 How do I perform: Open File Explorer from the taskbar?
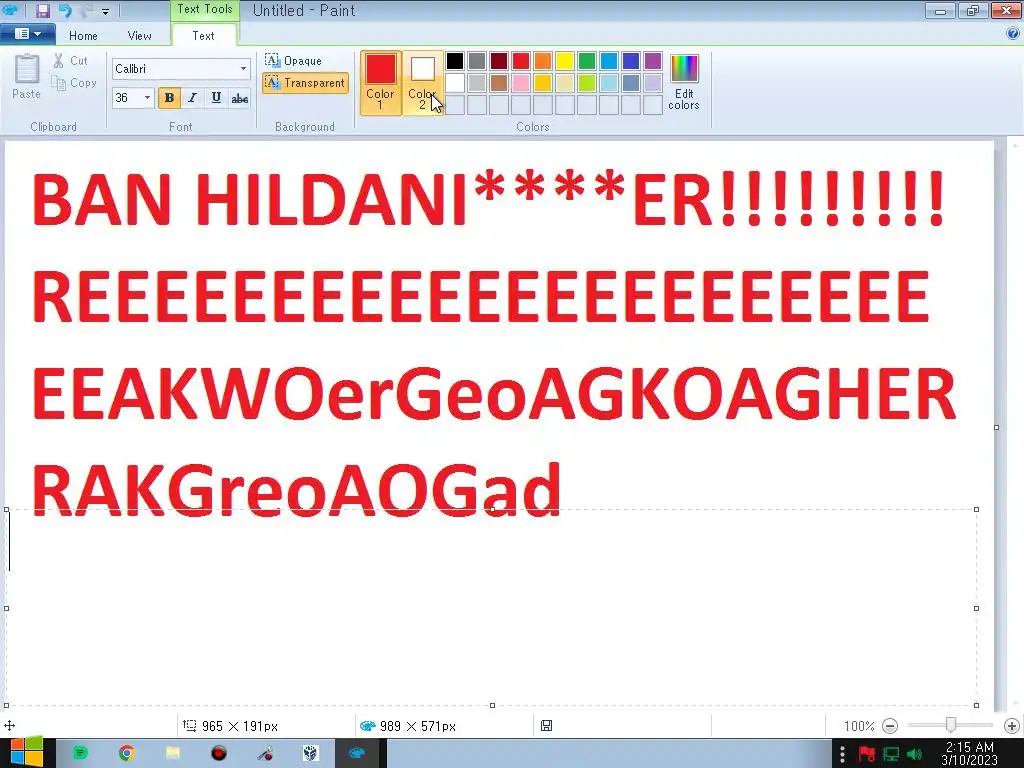pos(172,754)
